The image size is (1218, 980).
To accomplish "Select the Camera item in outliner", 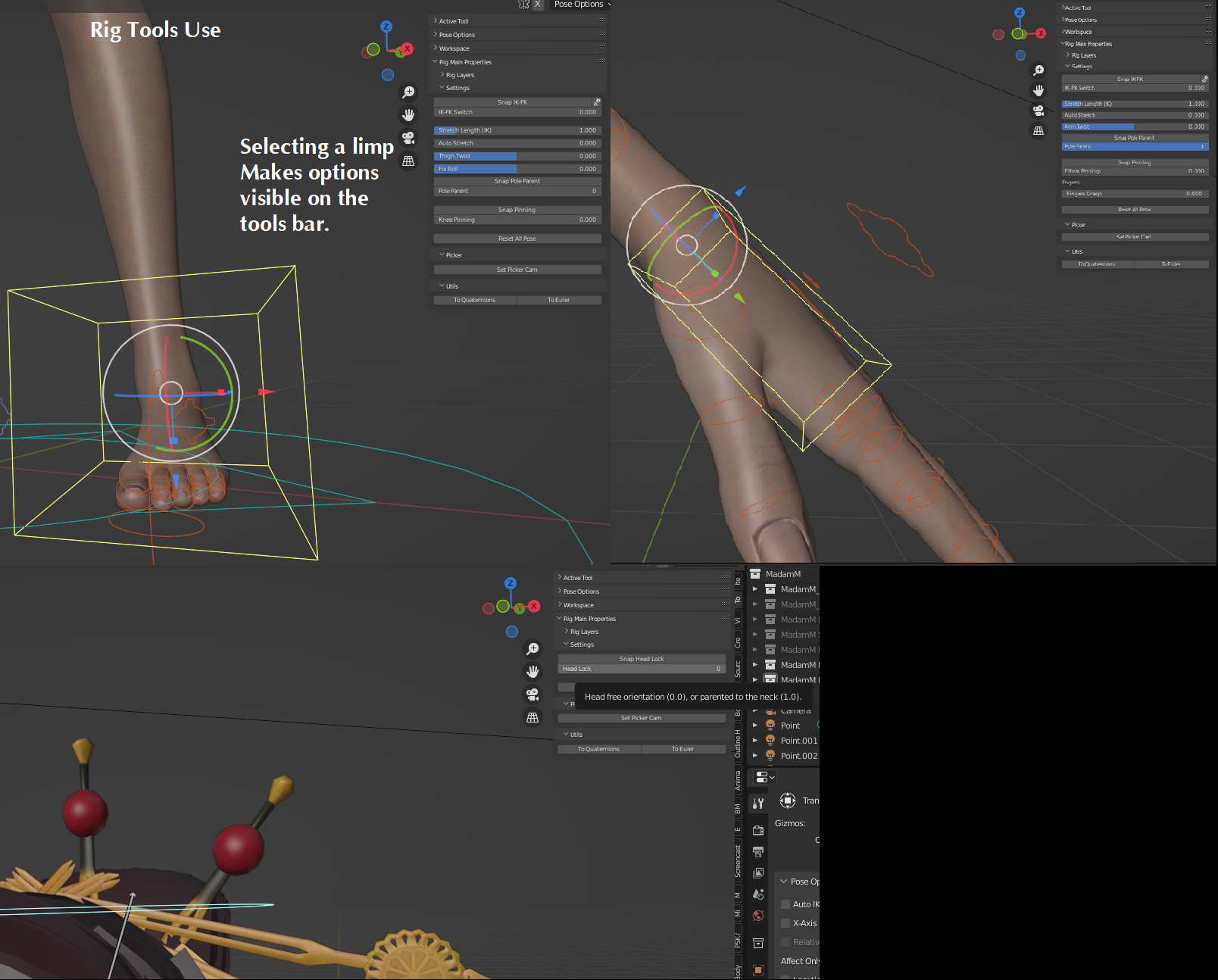I will 795,710.
